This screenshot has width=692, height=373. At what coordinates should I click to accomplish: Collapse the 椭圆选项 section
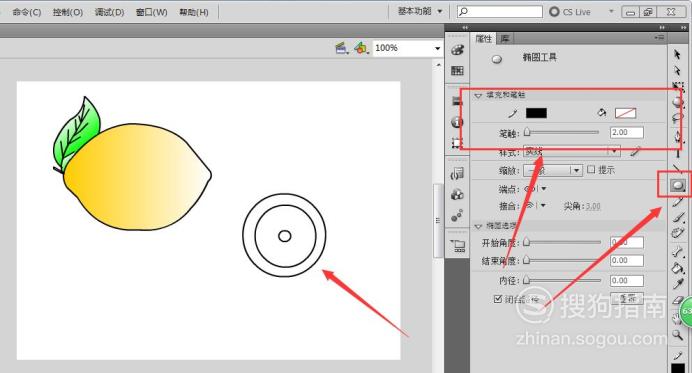(478, 226)
